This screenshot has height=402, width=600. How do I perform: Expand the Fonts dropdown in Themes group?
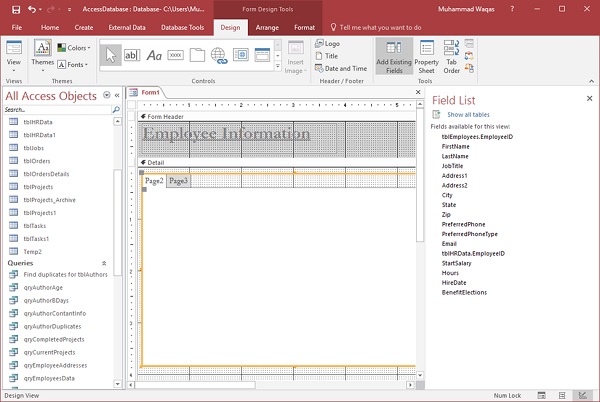click(73, 64)
